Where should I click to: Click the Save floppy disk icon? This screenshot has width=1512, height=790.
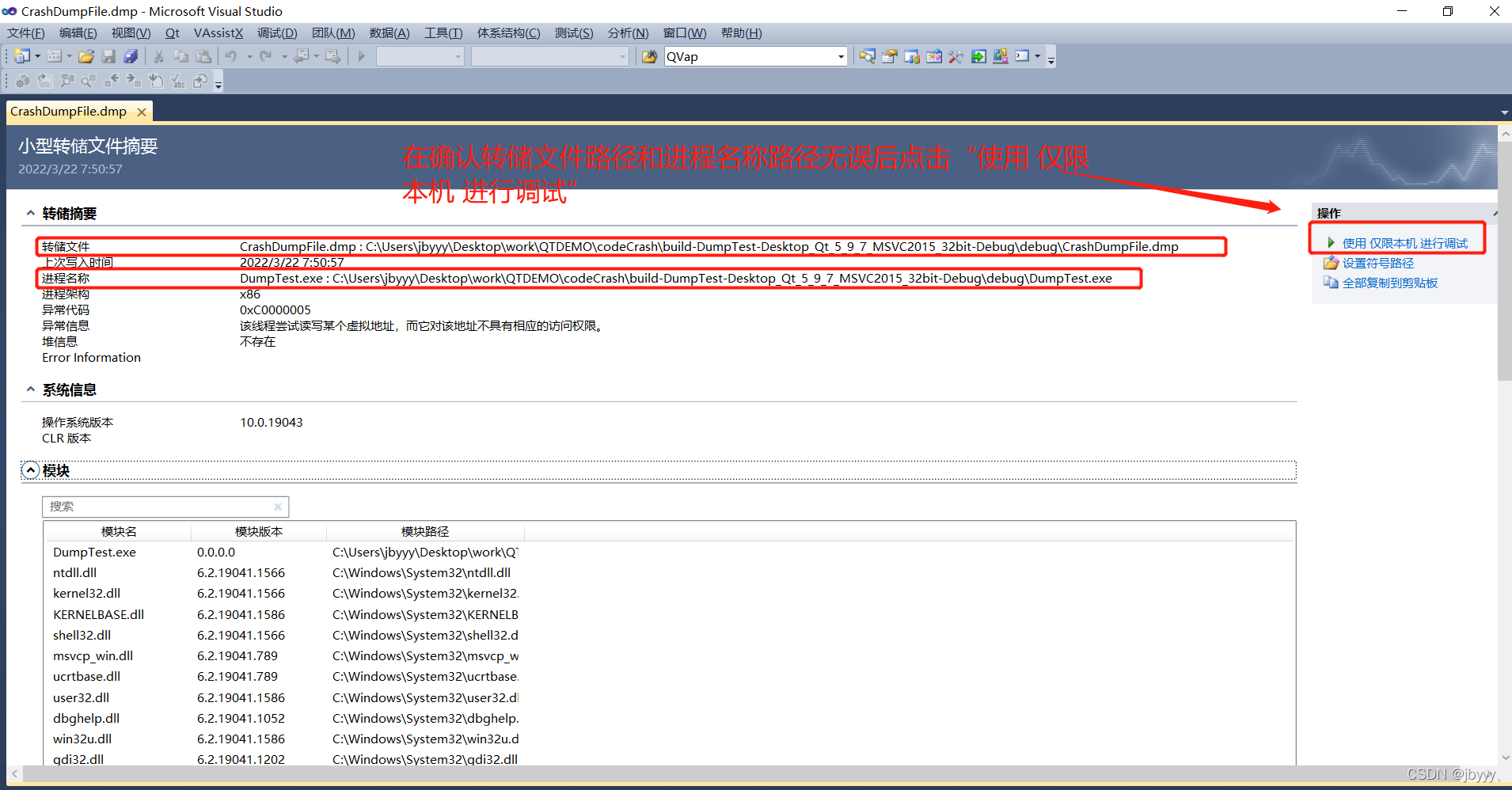(109, 56)
